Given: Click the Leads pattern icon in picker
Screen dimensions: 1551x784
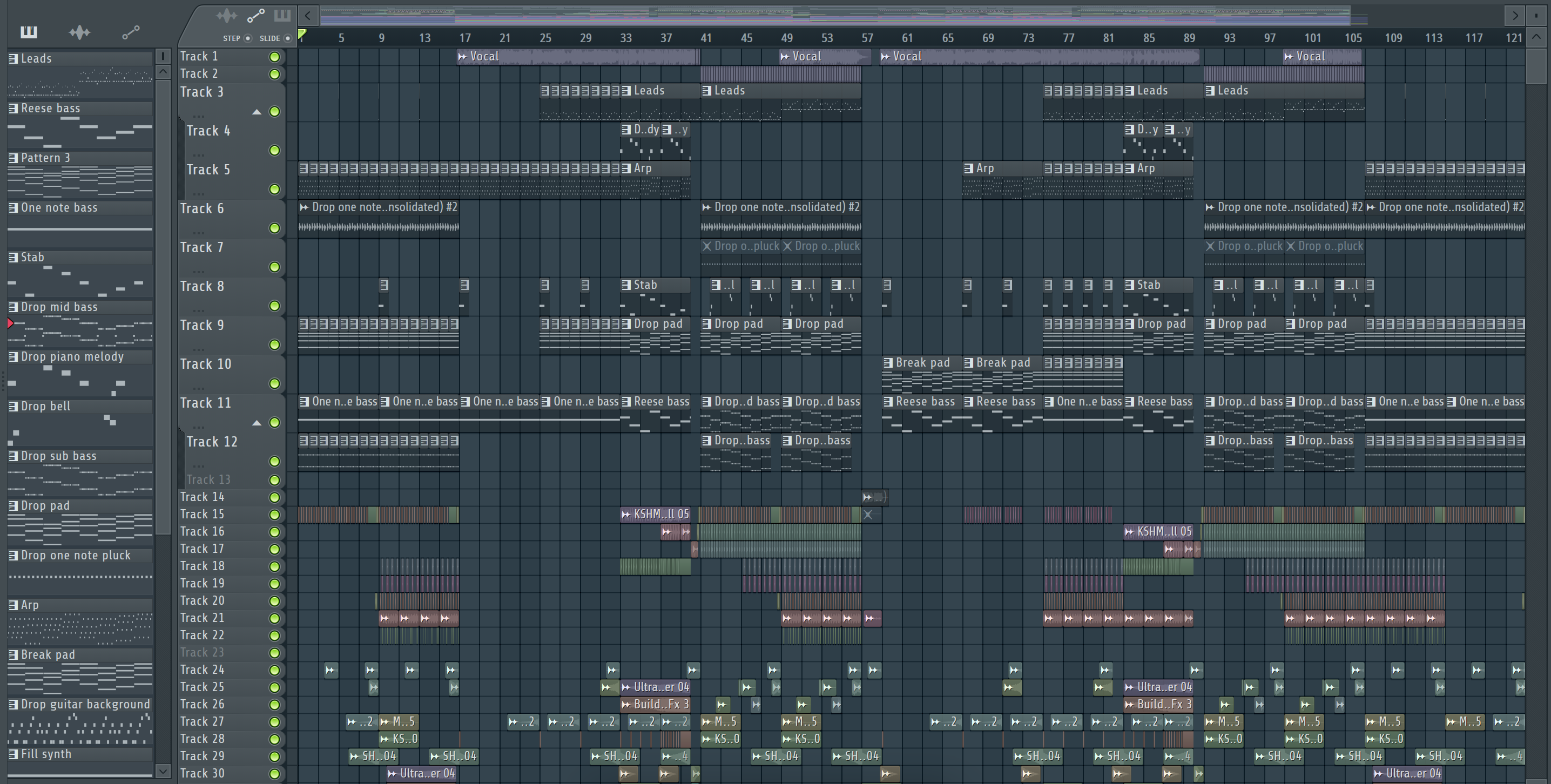Looking at the screenshot, I should point(14,58).
